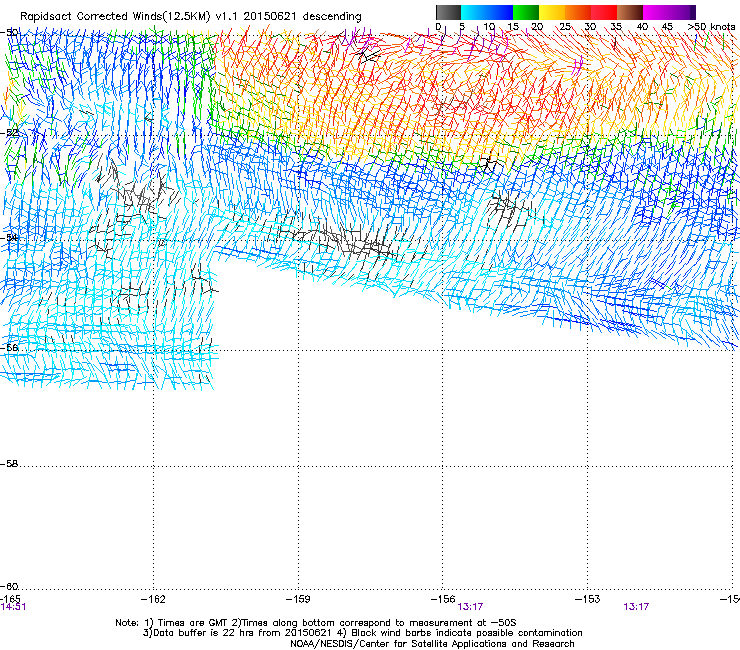Click the NOAA/NESDIS credit line
This screenshot has width=740, height=650.
[432, 644]
